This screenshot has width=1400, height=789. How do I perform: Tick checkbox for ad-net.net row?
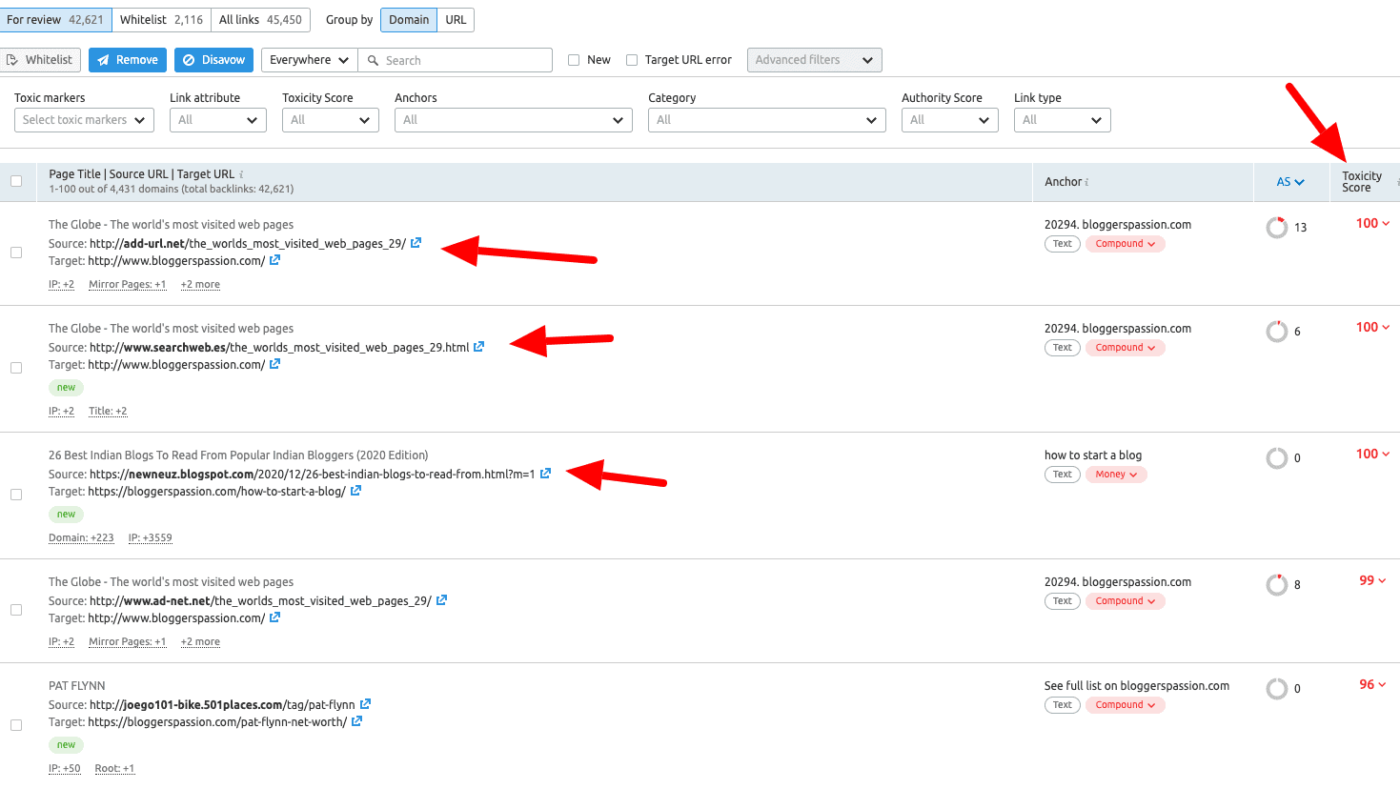pyautogui.click(x=16, y=609)
